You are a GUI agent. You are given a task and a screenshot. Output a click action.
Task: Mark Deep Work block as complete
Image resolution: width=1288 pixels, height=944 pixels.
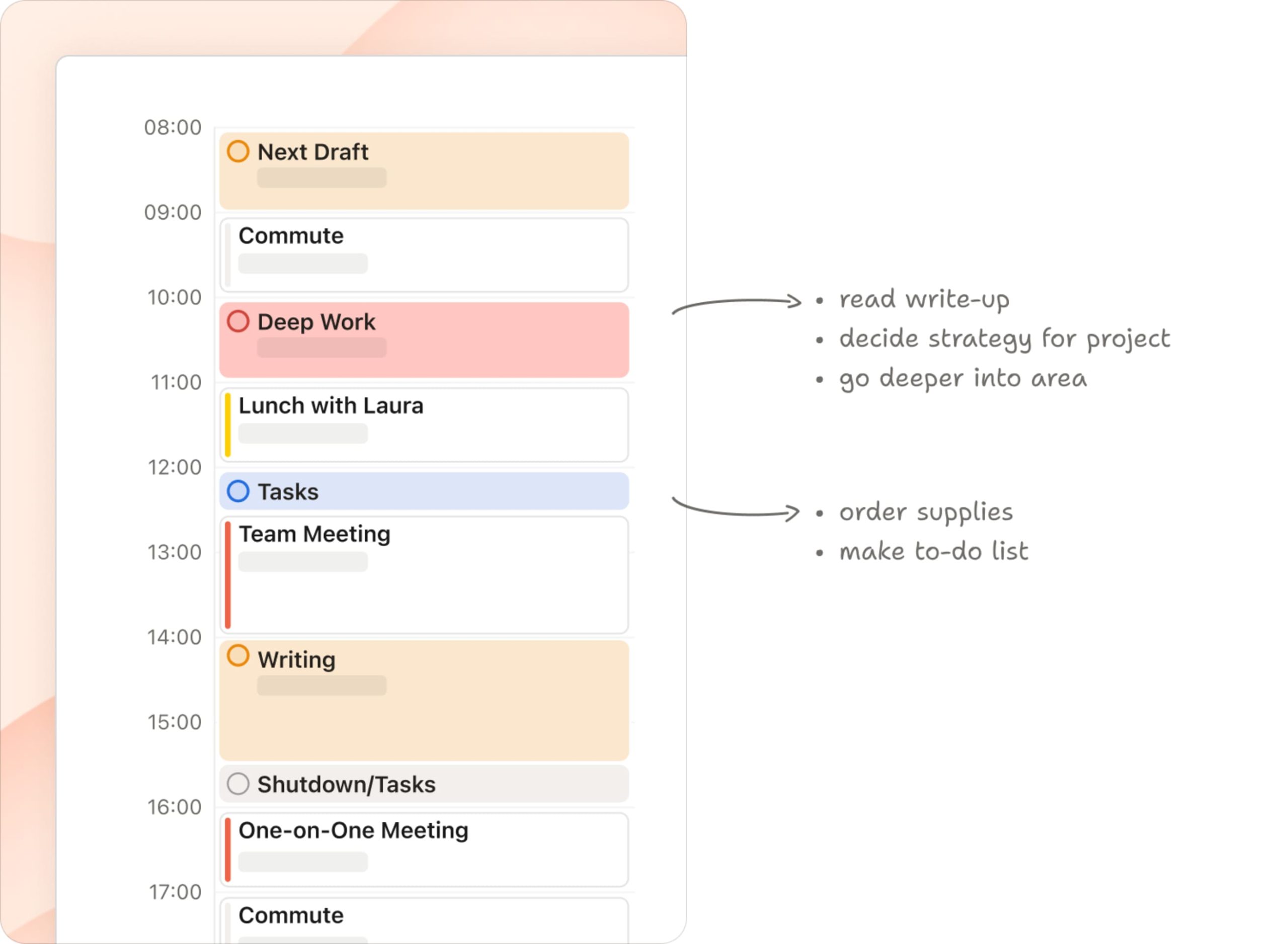238,321
